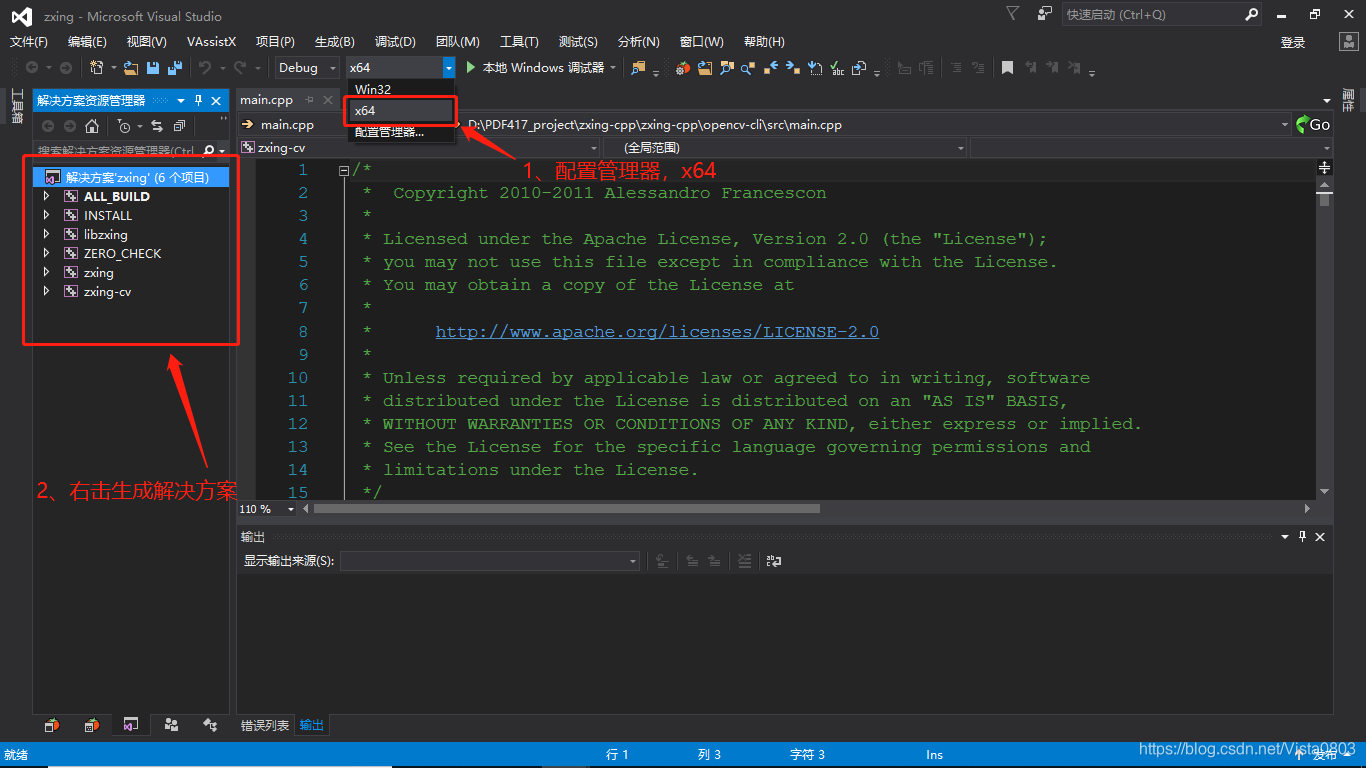Click the sync with active document icon
The width and height of the screenshot is (1366, 768).
pyautogui.click(x=157, y=126)
